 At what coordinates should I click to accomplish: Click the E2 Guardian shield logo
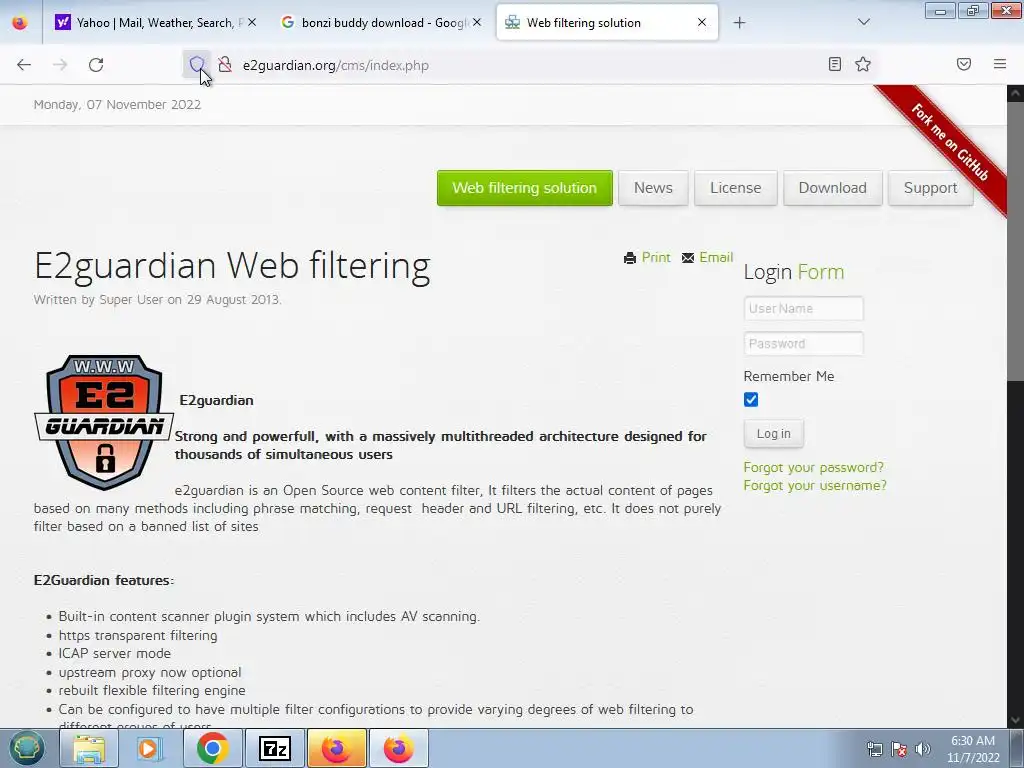click(x=104, y=423)
